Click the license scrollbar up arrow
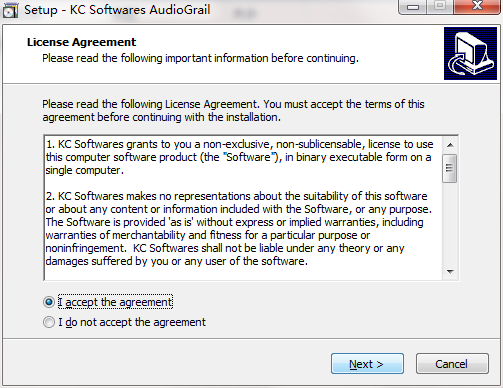Screen dimensions: 503x388 450,145
